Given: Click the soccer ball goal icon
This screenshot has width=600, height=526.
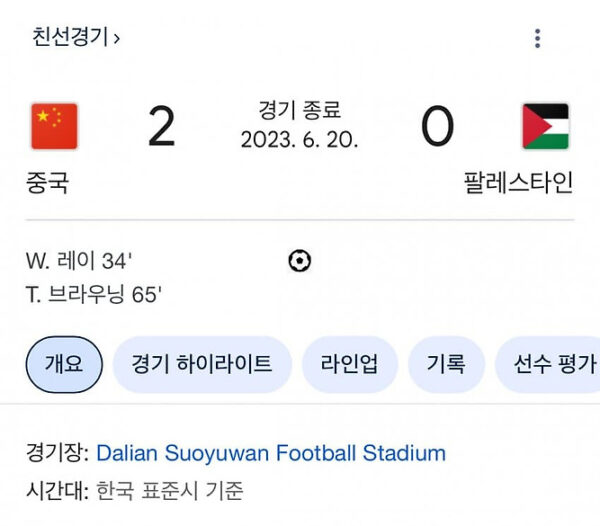Looking at the screenshot, I should tap(299, 261).
